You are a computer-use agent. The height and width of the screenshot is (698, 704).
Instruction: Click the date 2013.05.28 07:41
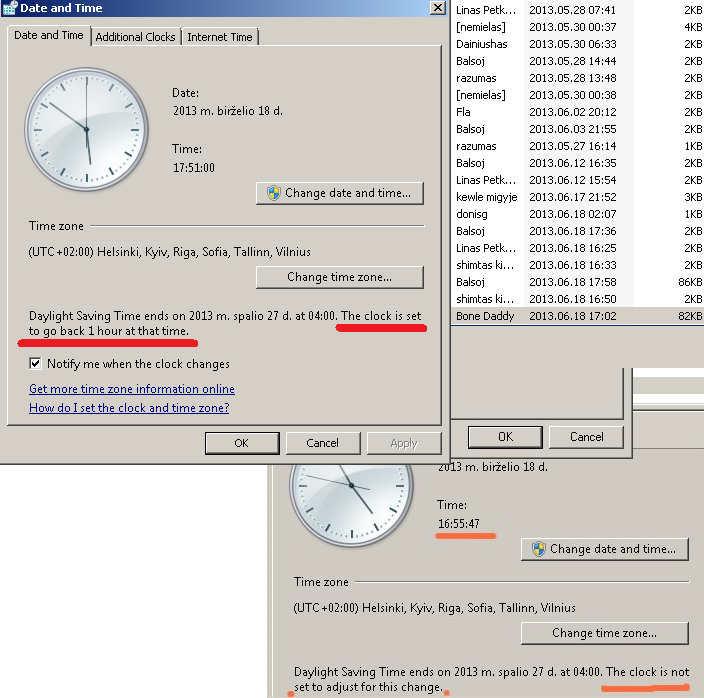point(572,10)
